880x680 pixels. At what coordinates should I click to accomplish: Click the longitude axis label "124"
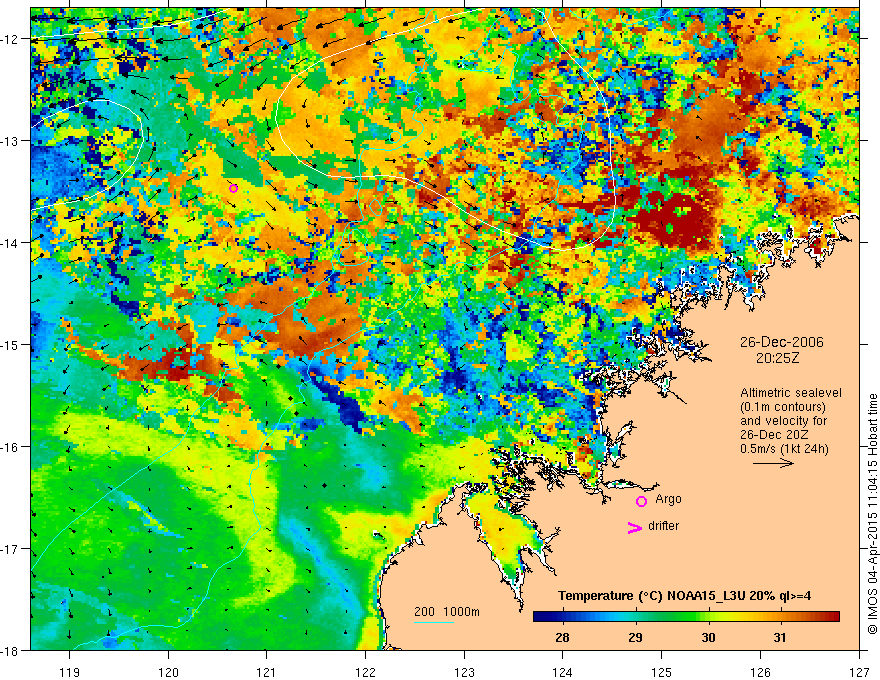pos(563,672)
